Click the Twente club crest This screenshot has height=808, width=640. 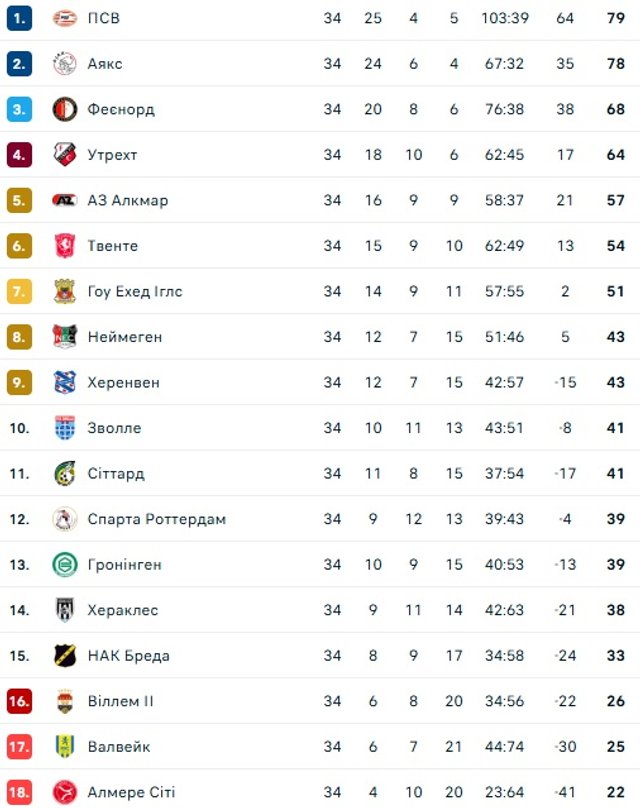click(x=65, y=246)
